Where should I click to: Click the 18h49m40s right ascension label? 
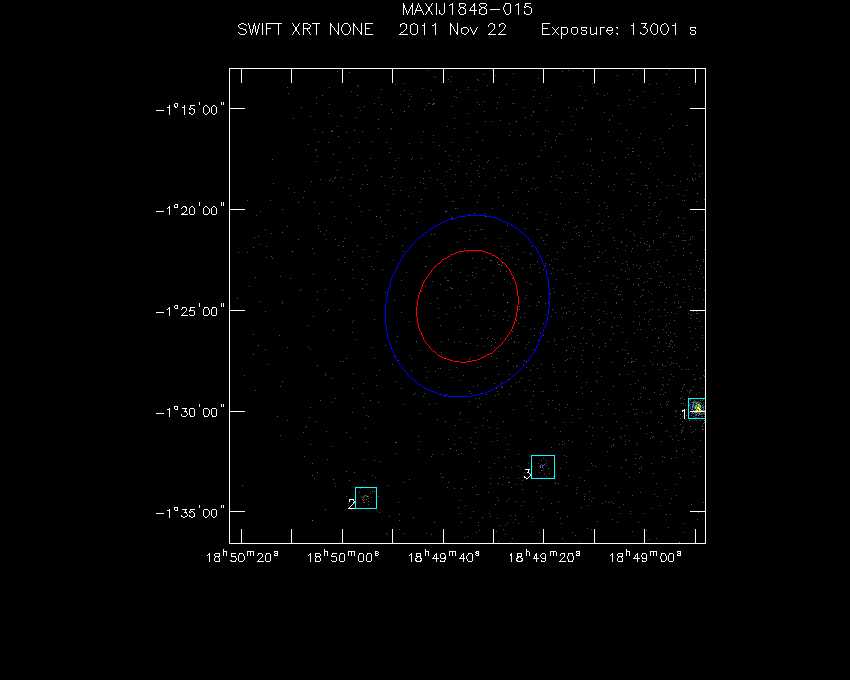(x=444, y=557)
